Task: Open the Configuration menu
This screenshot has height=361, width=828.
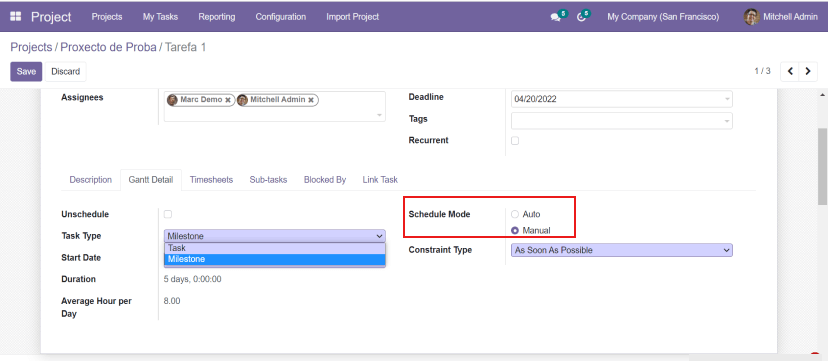Action: click(x=280, y=17)
